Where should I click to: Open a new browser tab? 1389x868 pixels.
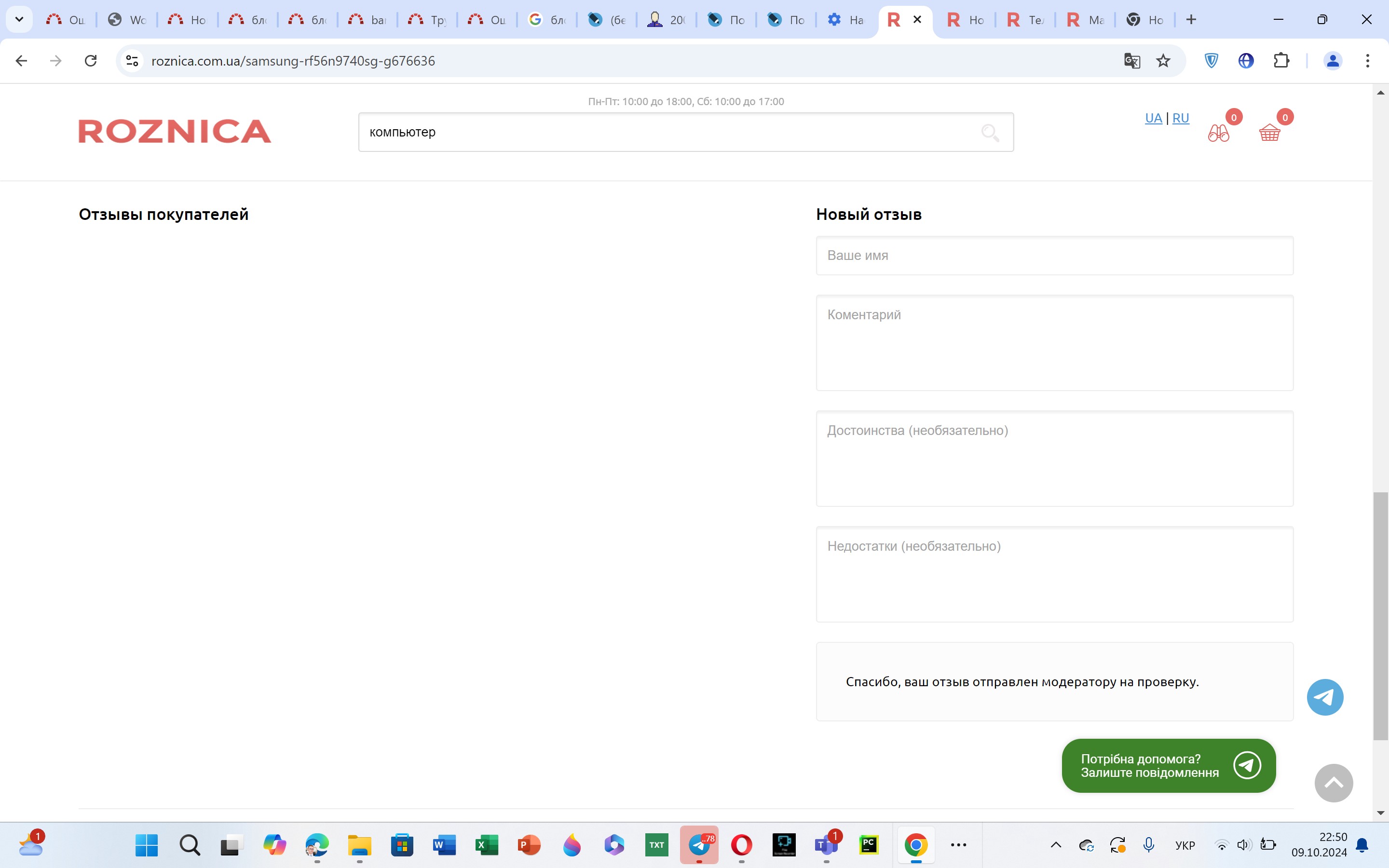pyautogui.click(x=1191, y=20)
